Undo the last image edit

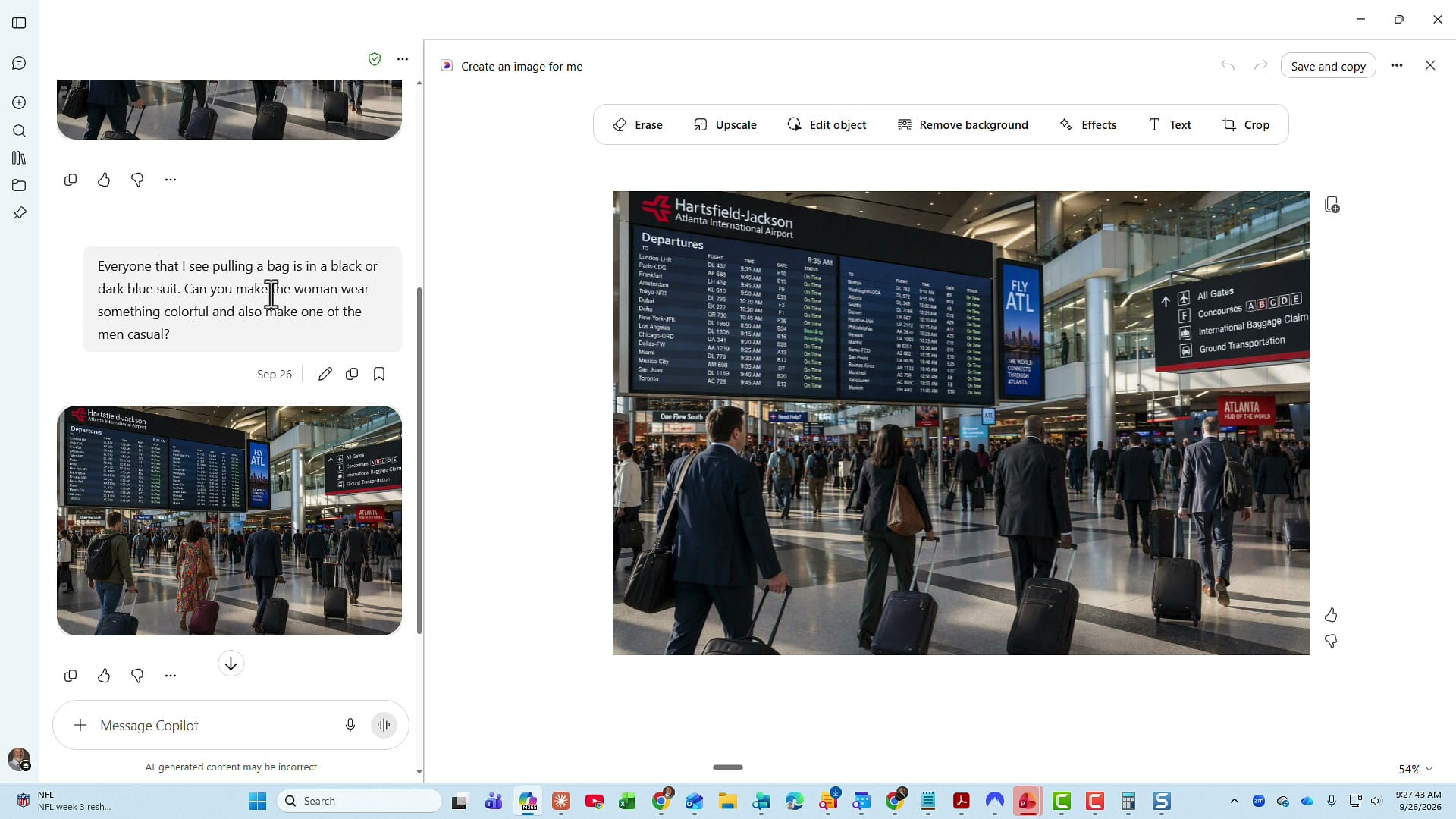click(x=1227, y=66)
